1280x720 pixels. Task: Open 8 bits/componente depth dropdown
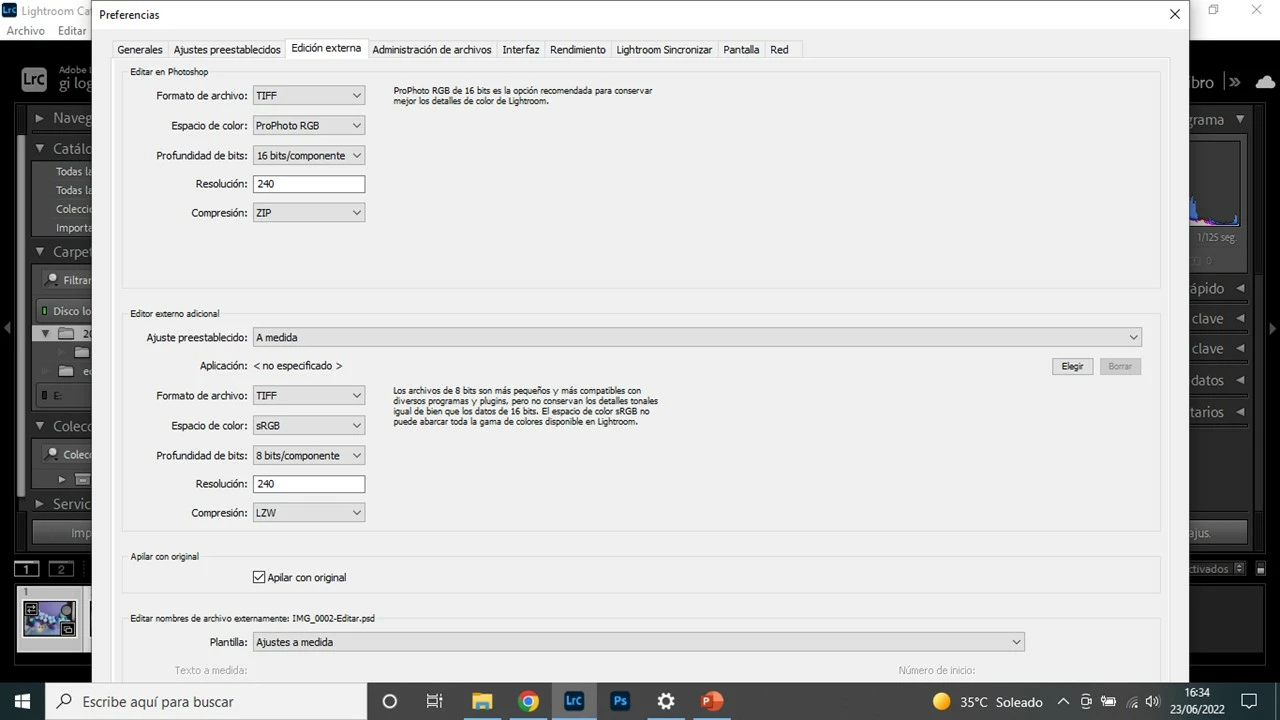tap(308, 456)
